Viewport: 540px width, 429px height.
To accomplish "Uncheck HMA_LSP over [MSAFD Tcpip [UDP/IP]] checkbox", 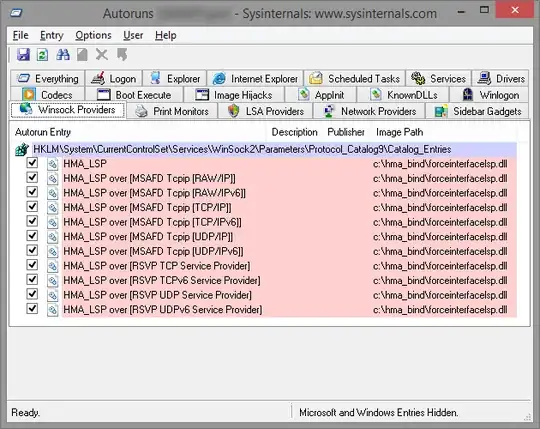I will pyautogui.click(x=32, y=235).
